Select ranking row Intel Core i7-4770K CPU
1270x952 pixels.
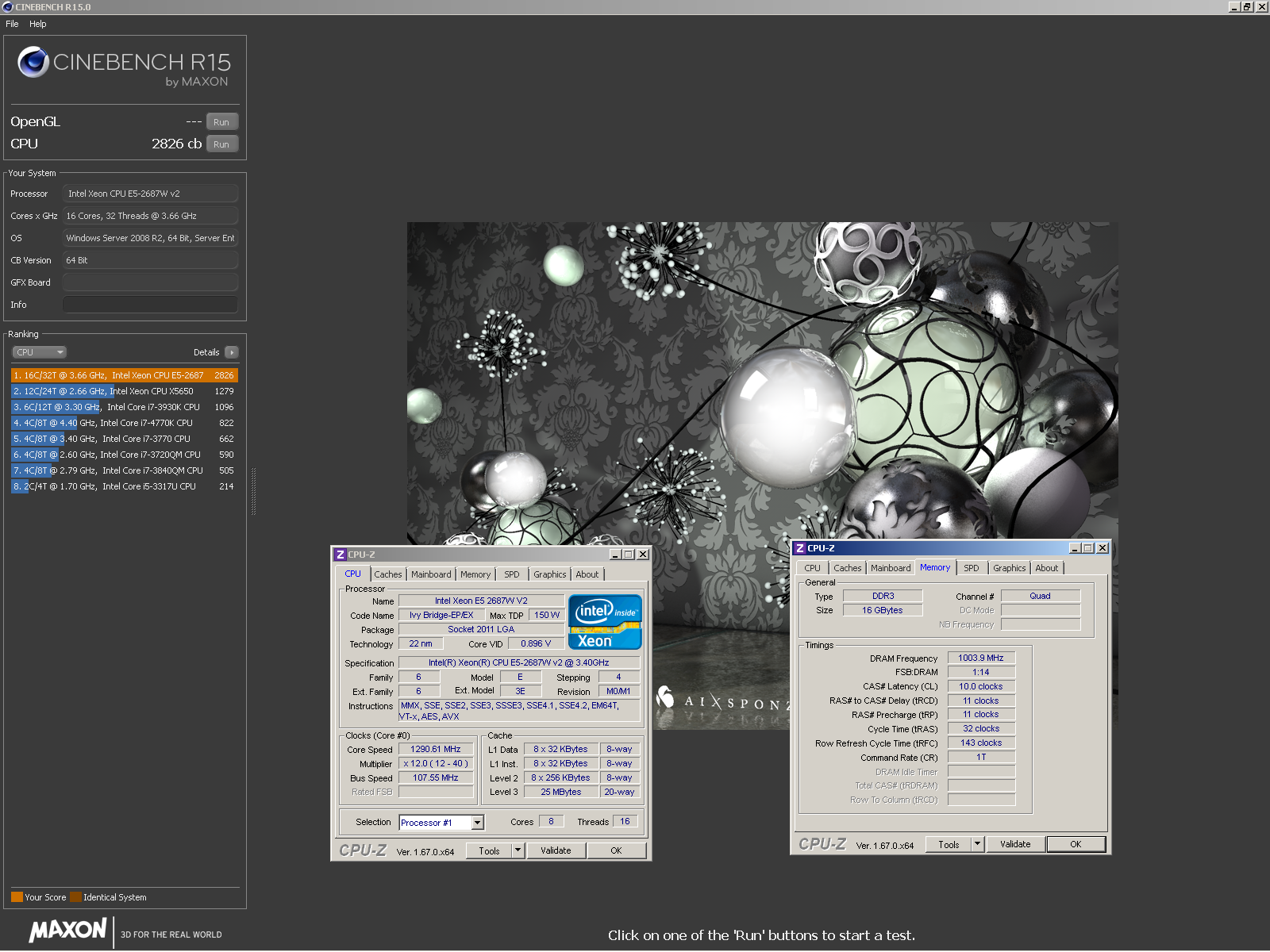tap(125, 423)
